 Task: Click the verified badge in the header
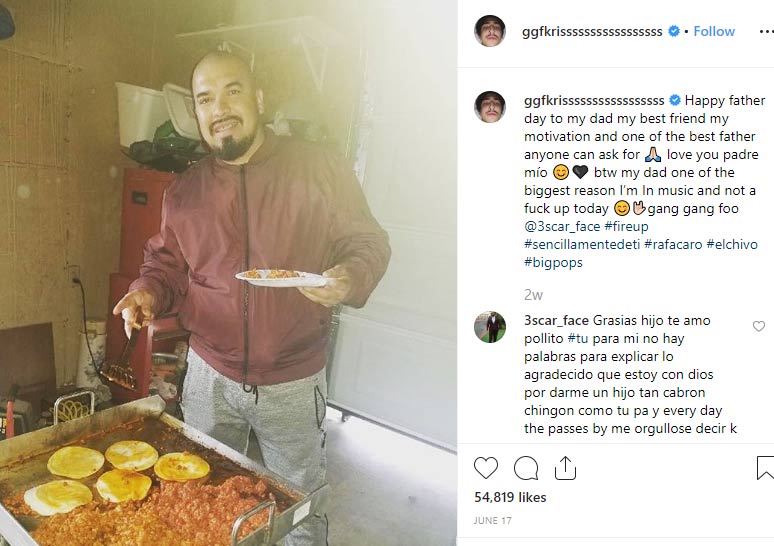pos(674,31)
